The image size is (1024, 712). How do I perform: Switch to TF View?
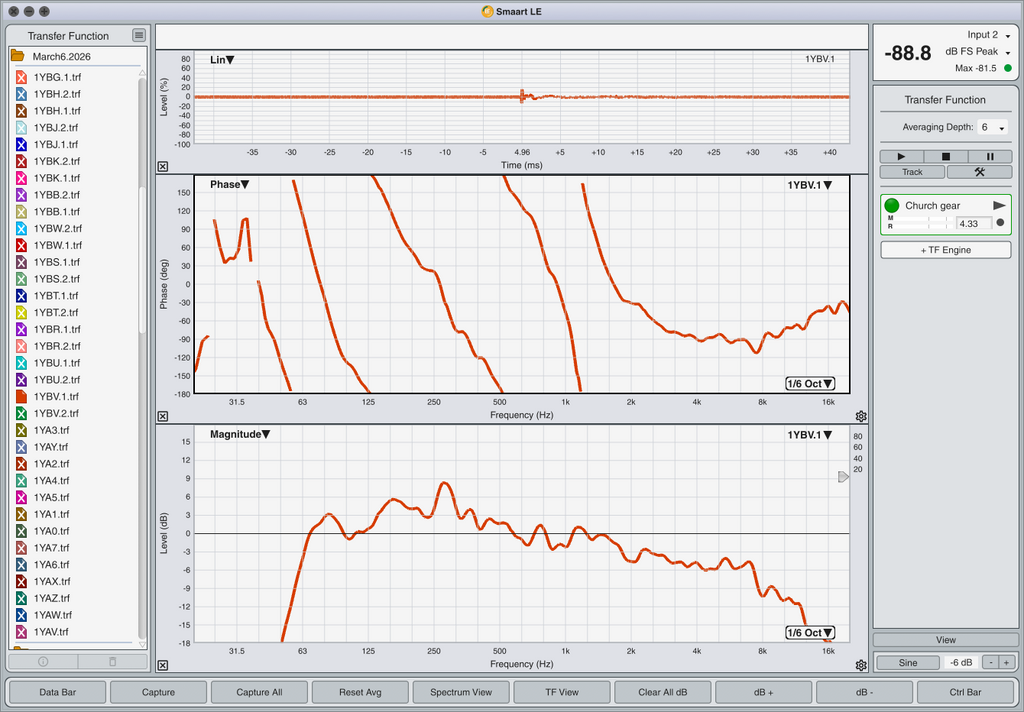(561, 692)
